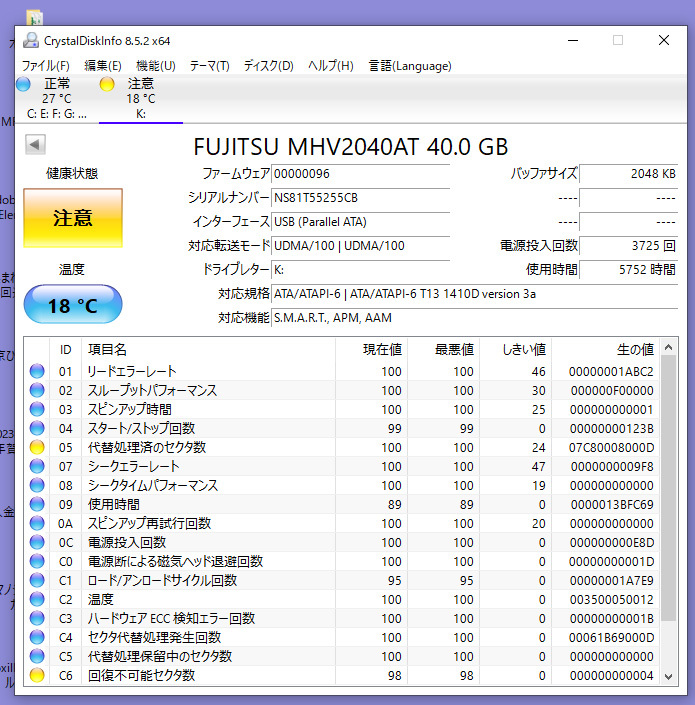The image size is (695, 705).
Task: Select the 回復不可能セクタ数 row name
Action: click(142, 675)
